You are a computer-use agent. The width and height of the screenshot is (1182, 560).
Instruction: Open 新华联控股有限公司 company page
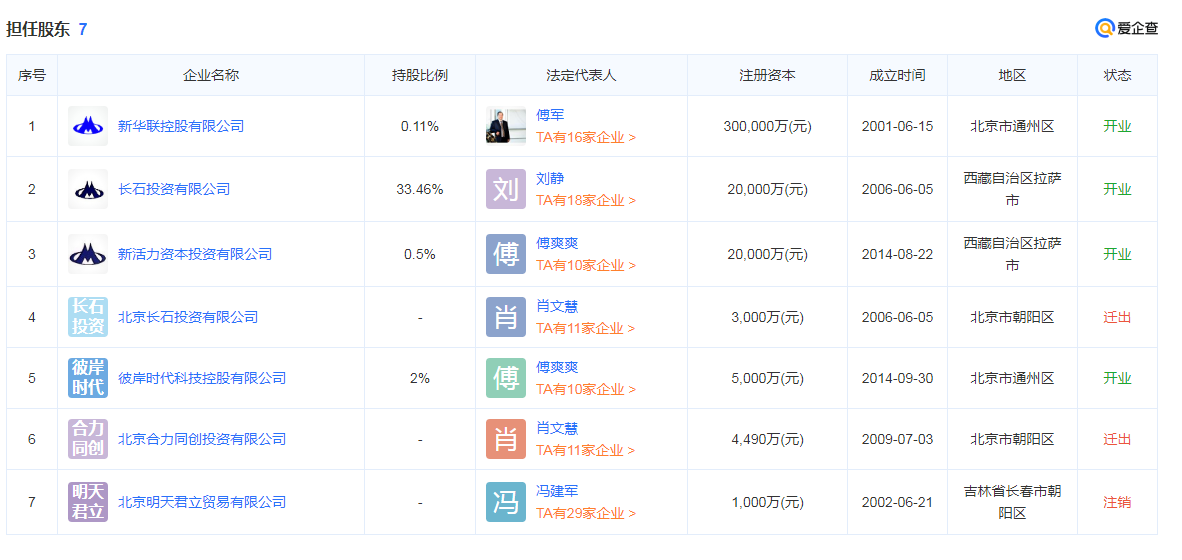(181, 126)
